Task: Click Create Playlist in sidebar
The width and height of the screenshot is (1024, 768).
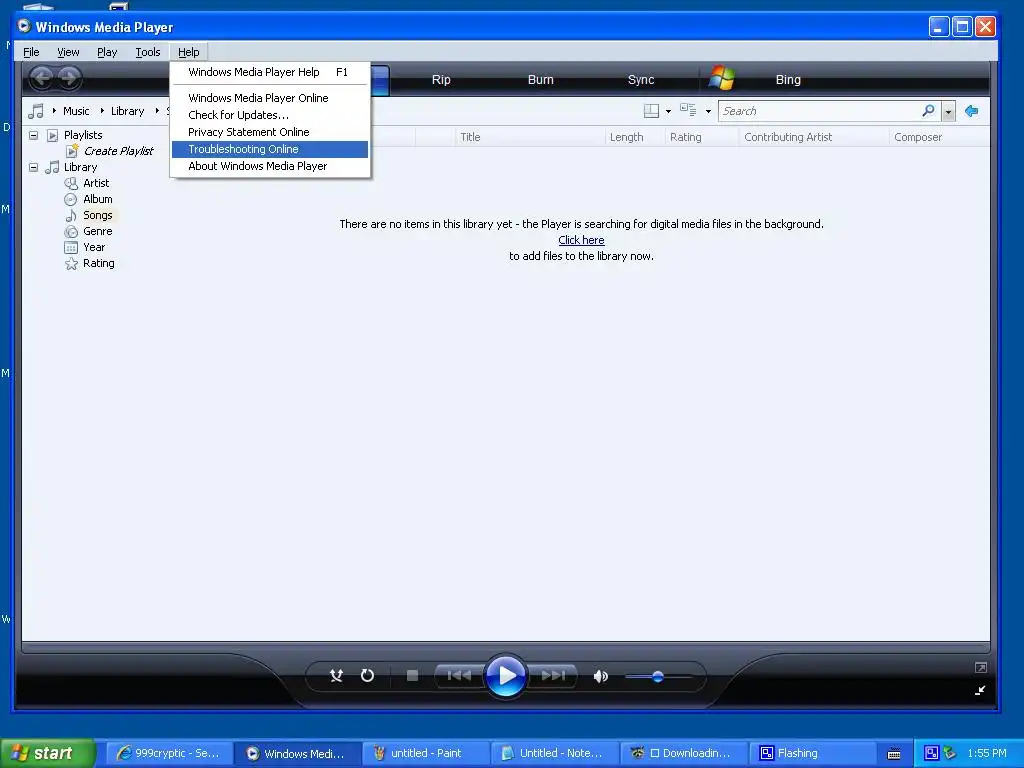Action: (x=118, y=151)
